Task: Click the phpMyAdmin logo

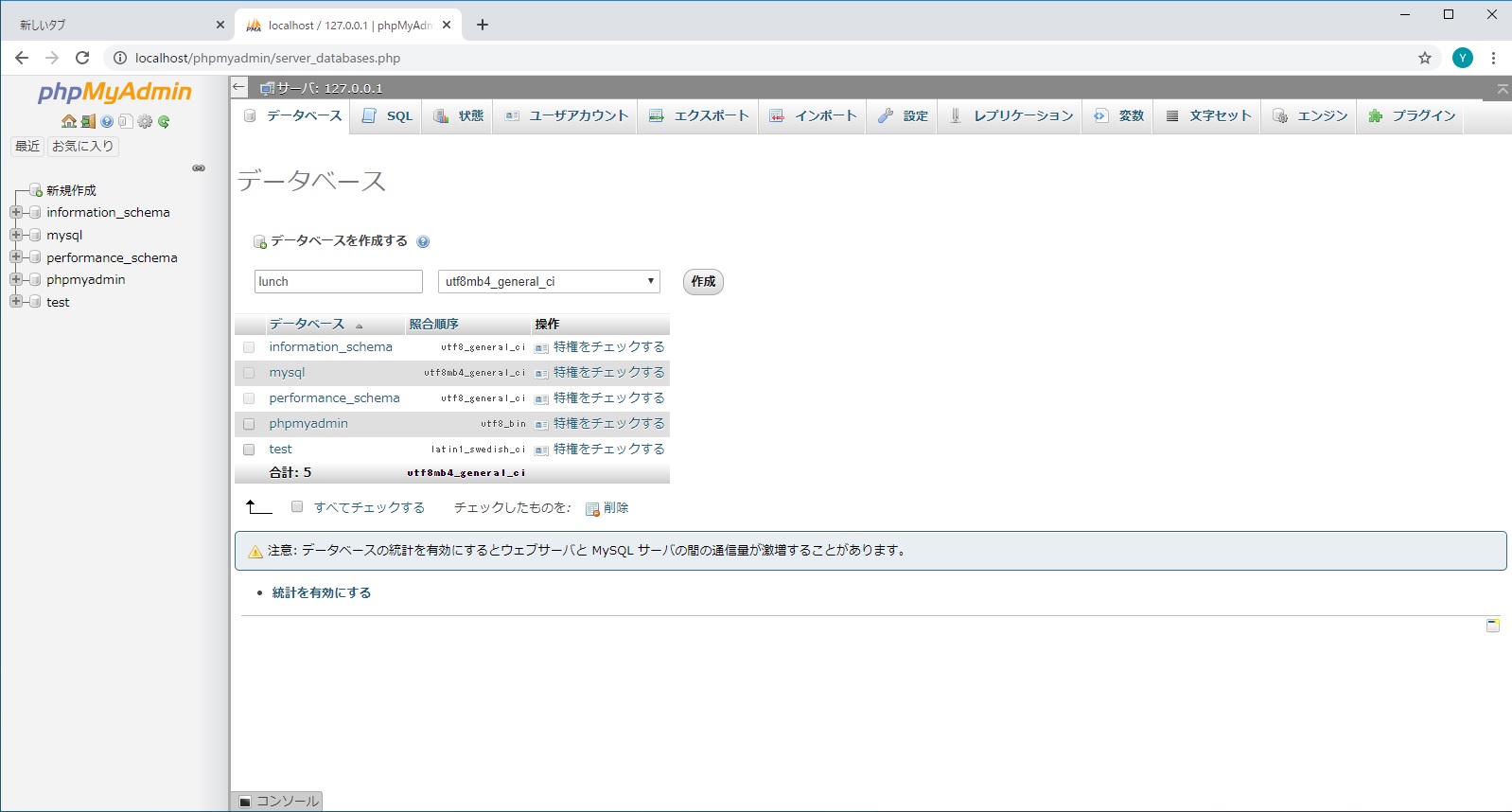Action: [x=114, y=92]
